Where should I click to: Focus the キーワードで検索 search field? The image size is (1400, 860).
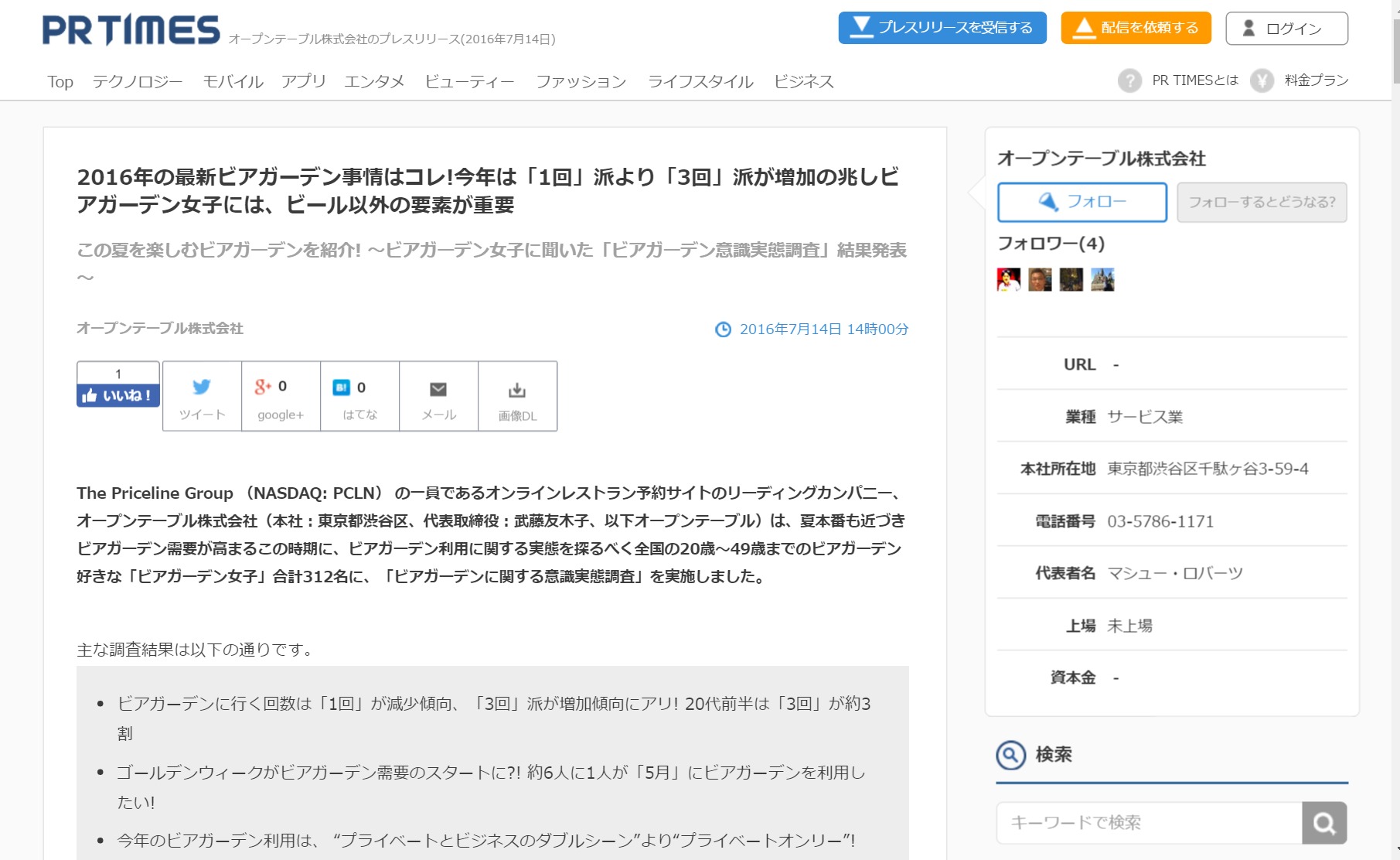[1149, 823]
